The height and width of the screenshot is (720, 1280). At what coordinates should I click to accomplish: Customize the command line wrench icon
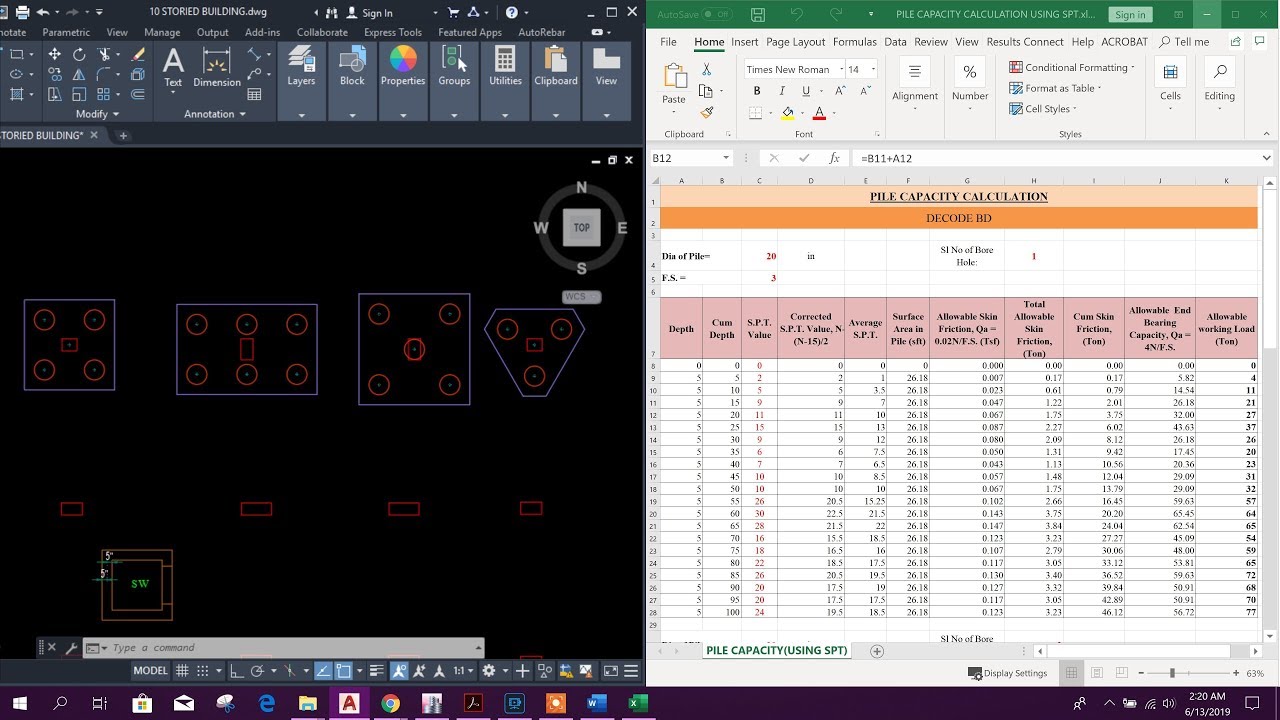pos(71,648)
